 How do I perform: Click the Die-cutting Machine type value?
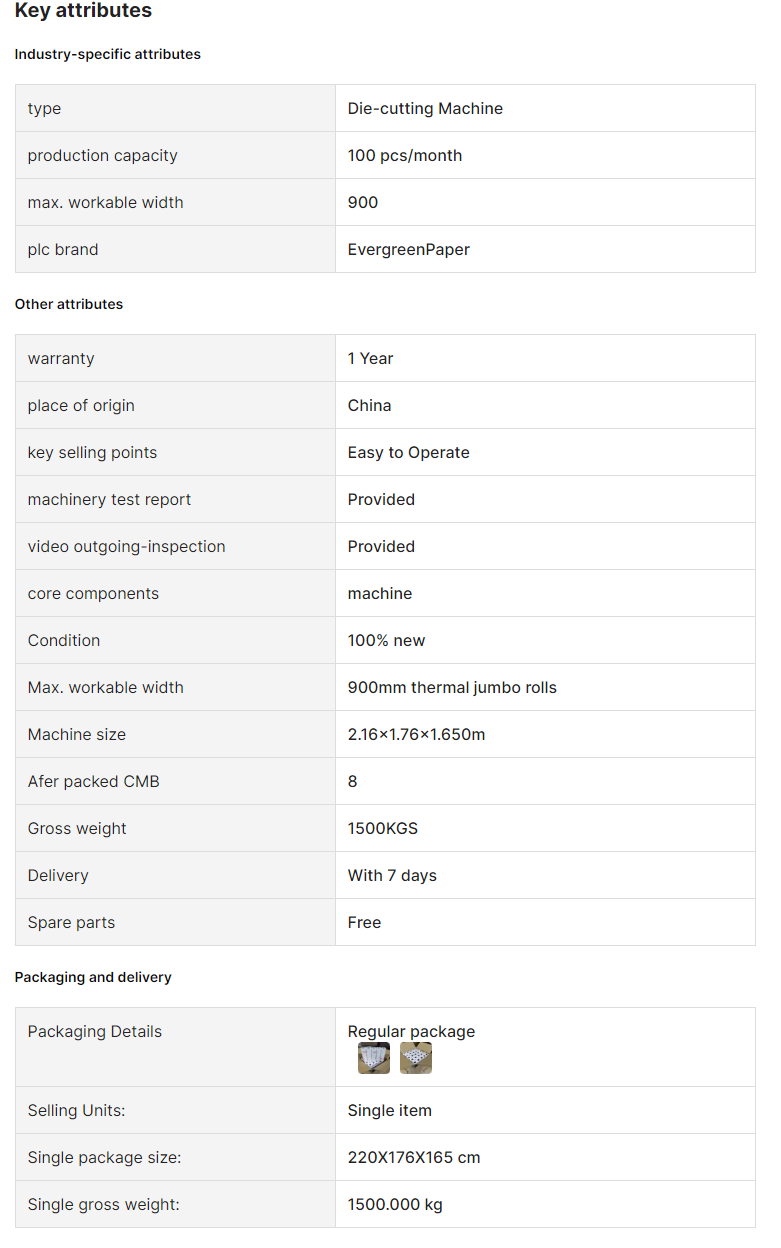pos(425,108)
